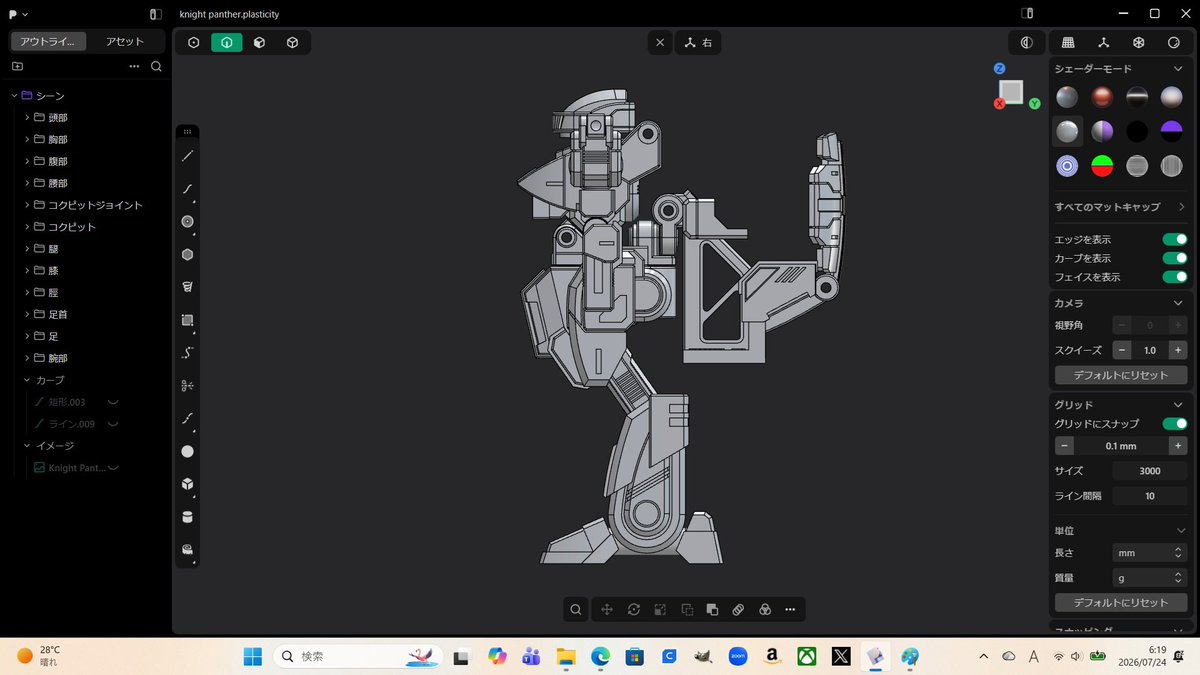Select the rotate tool in bottom bar
The height and width of the screenshot is (675, 1200).
(634, 609)
